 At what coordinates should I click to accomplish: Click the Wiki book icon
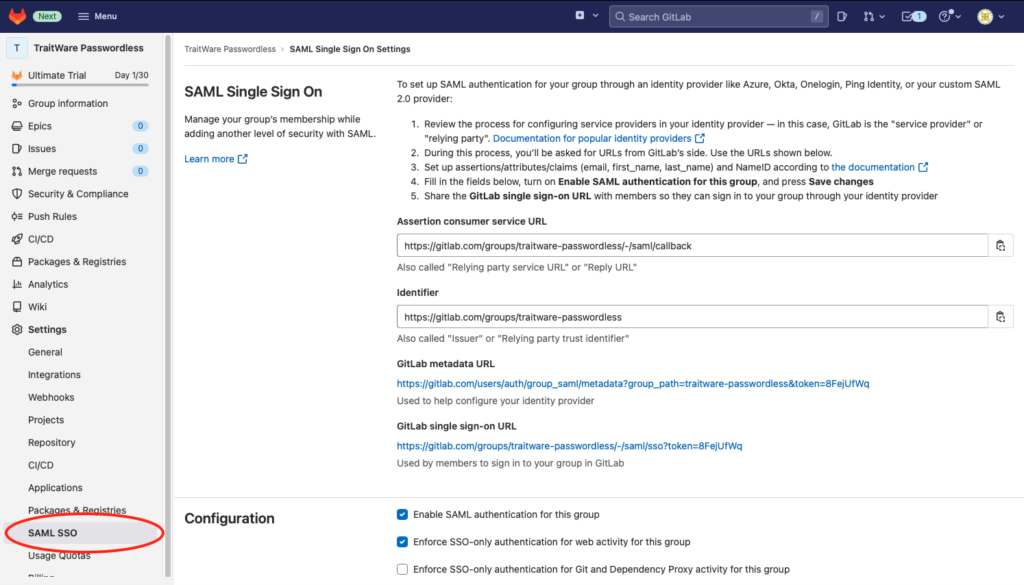[17, 307]
